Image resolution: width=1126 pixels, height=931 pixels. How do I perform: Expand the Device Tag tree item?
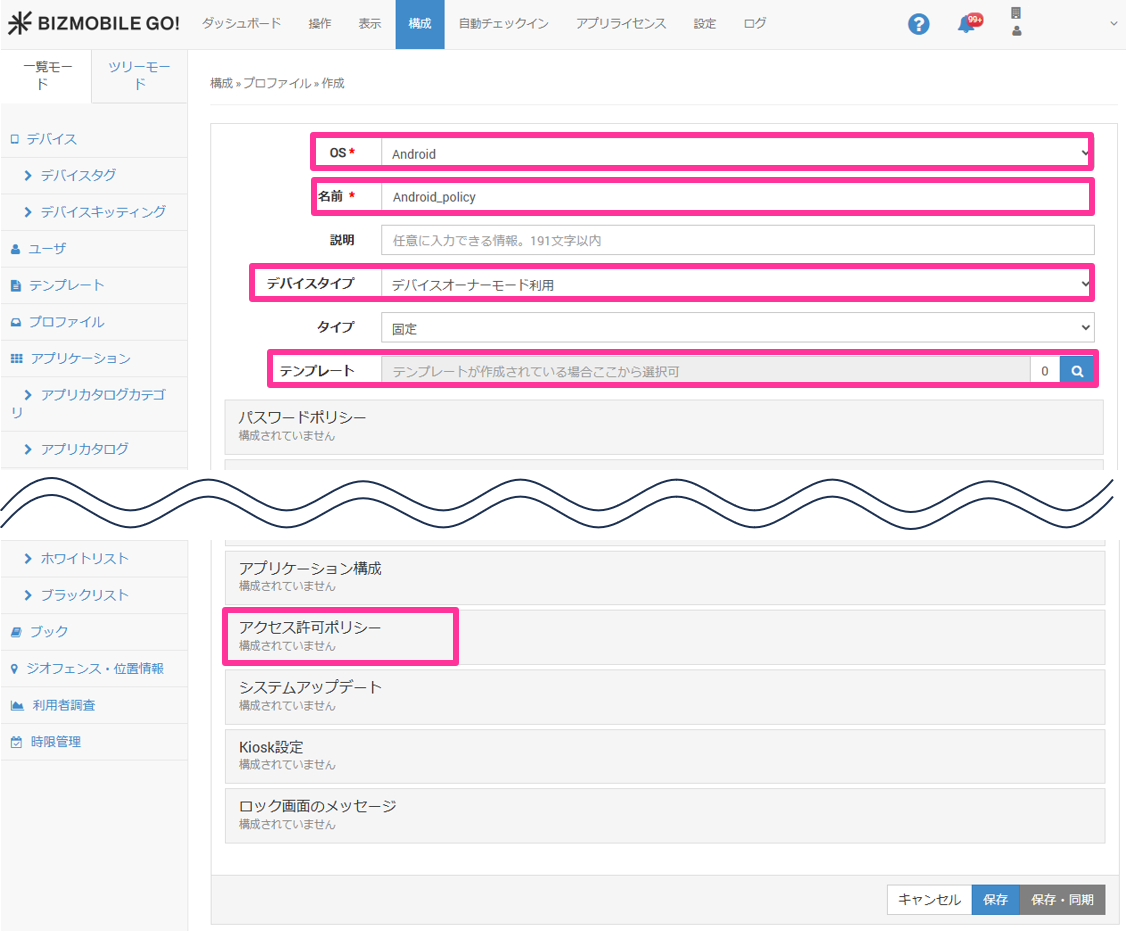(77, 175)
